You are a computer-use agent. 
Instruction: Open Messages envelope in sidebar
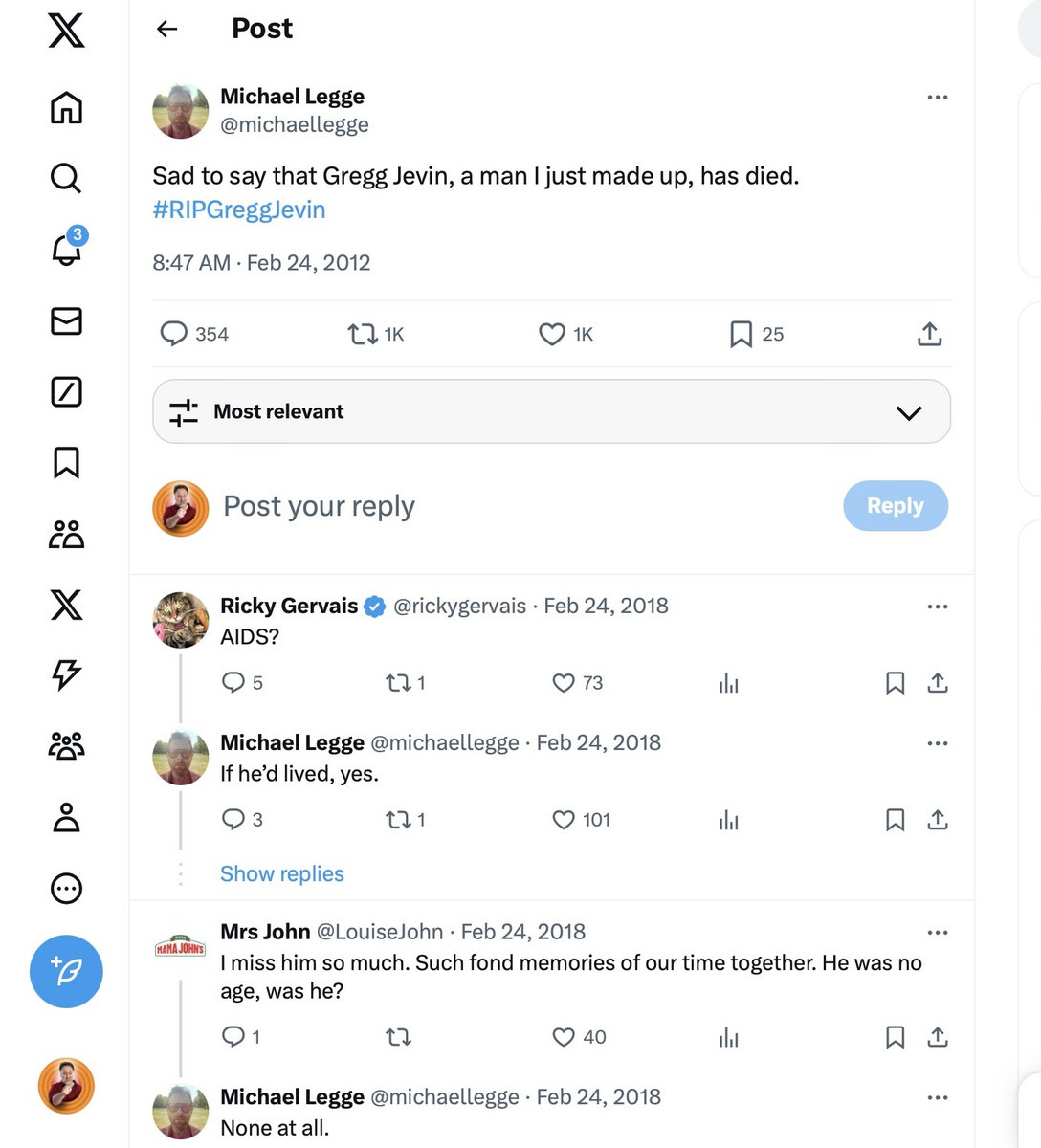coord(66,321)
